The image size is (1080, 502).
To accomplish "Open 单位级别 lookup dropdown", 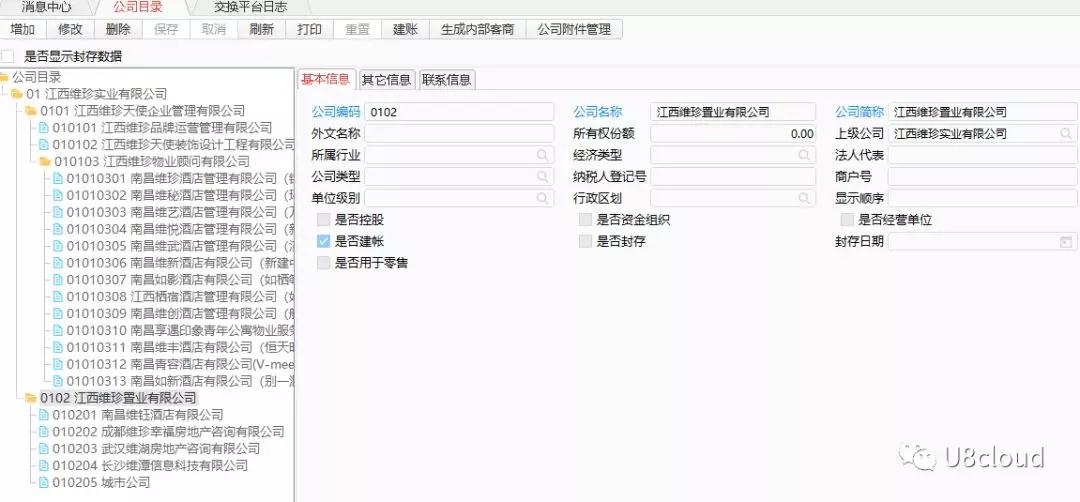I will click(543, 198).
